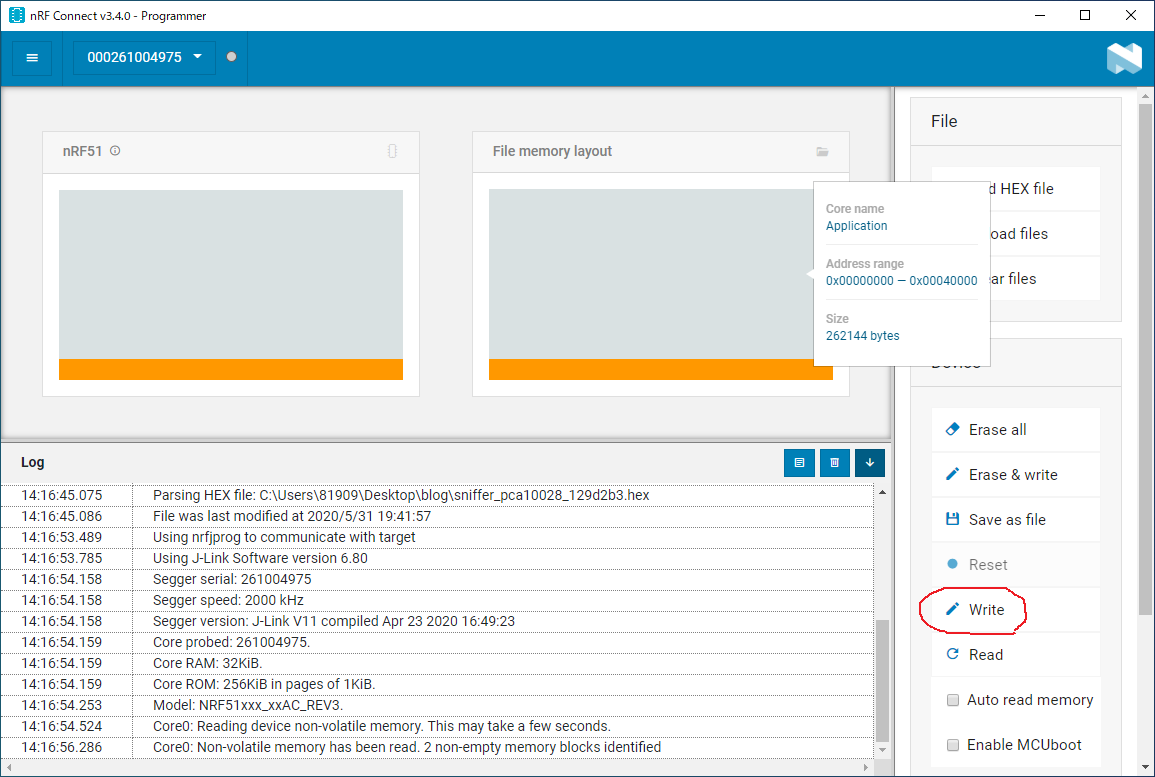Click 'Using nrfjprog to communicate with target' line
The image size is (1155, 777).
coord(284,537)
